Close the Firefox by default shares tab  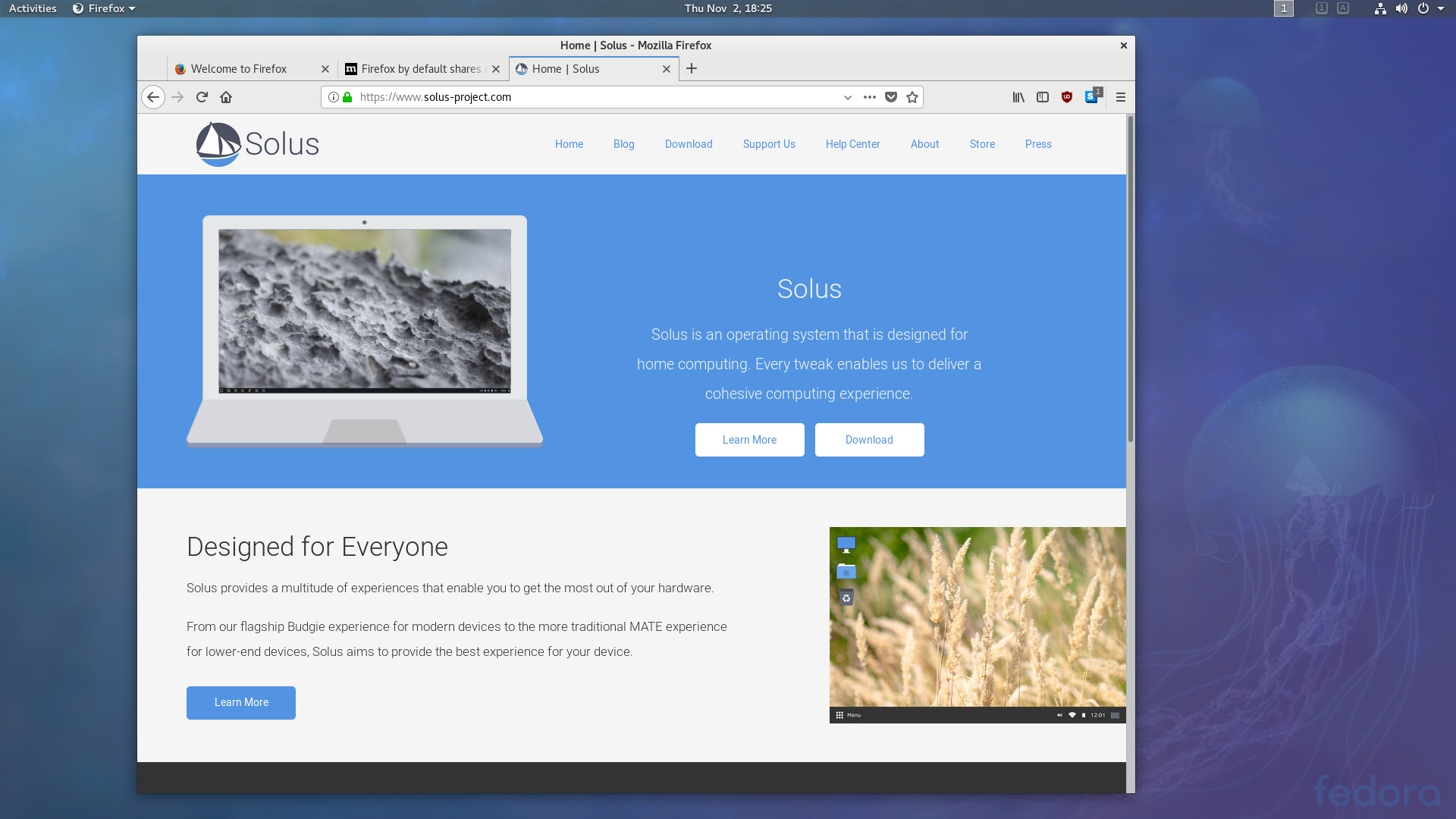point(496,69)
